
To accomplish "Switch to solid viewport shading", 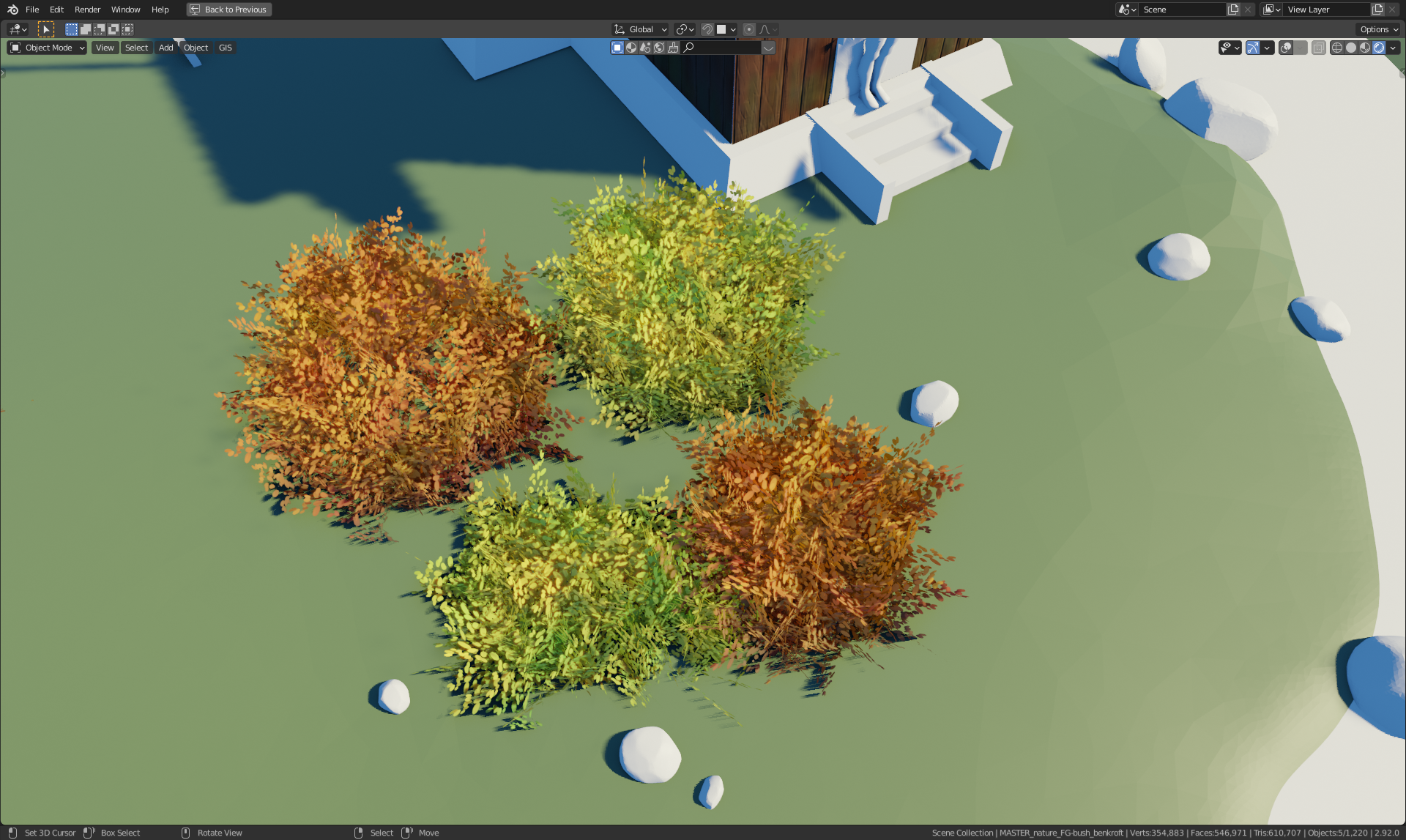I will (x=1351, y=48).
